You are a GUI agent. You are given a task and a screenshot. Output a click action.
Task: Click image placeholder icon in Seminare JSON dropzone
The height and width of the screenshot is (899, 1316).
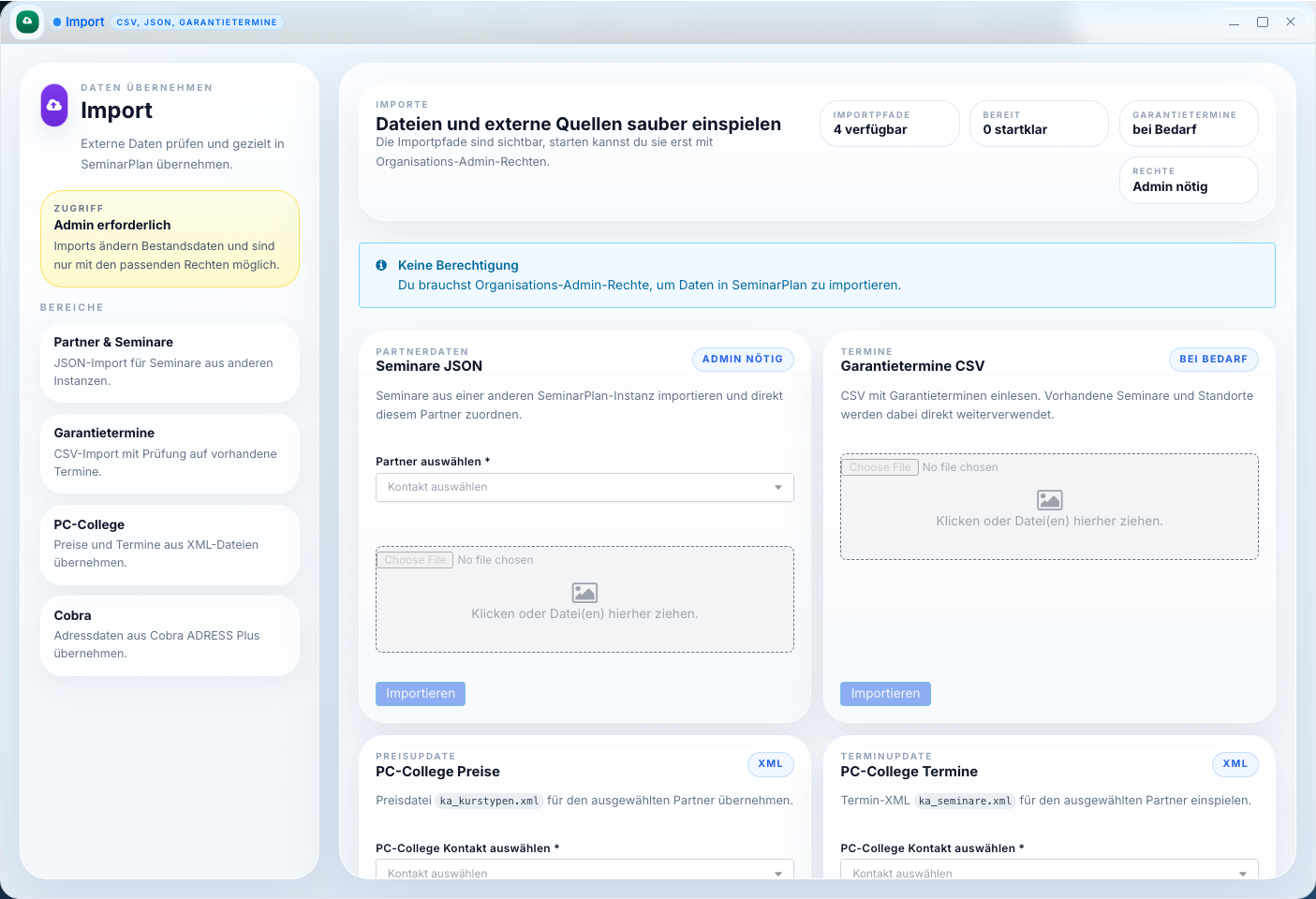pyautogui.click(x=584, y=593)
